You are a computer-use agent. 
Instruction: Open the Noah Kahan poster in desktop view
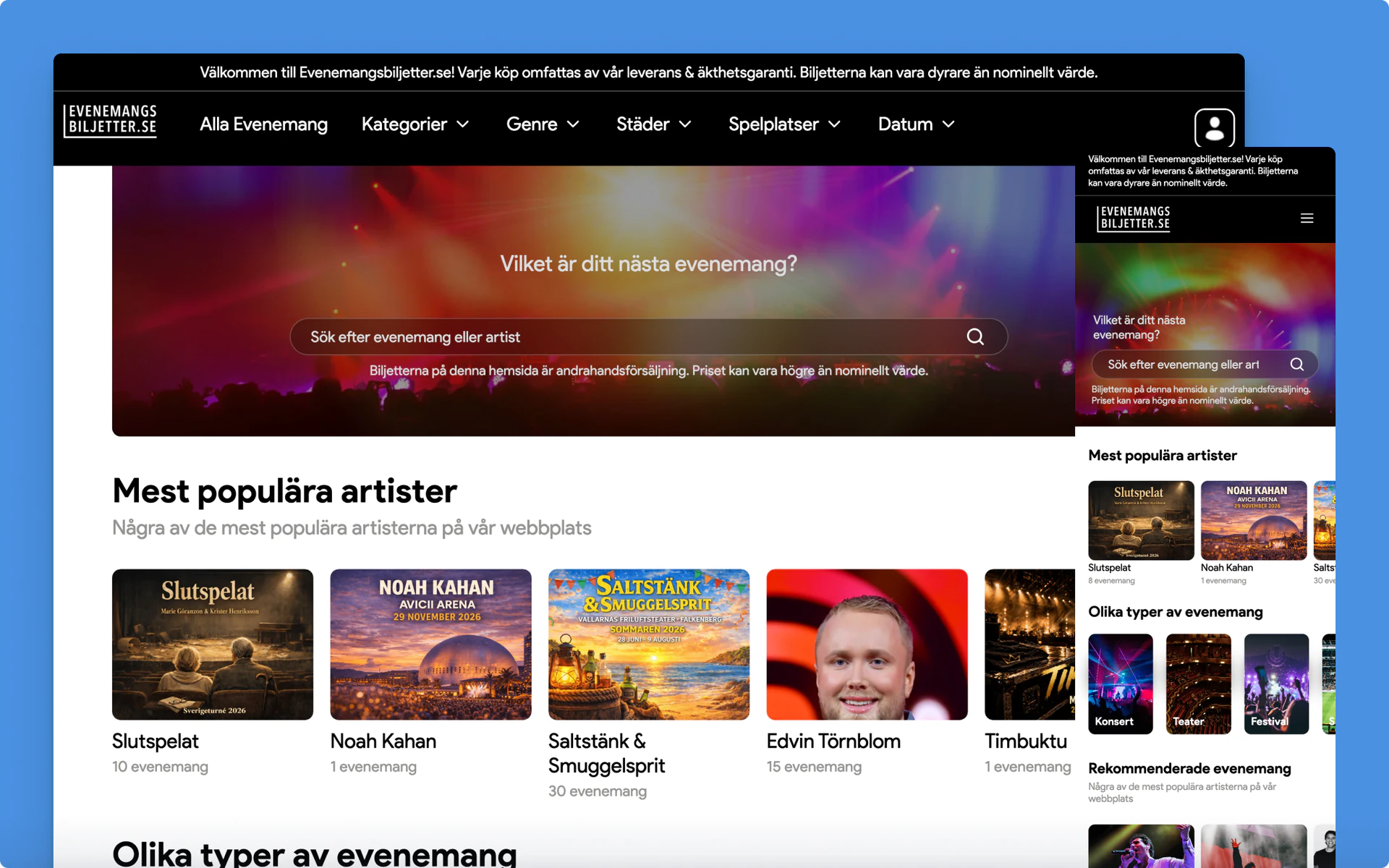[x=430, y=644]
